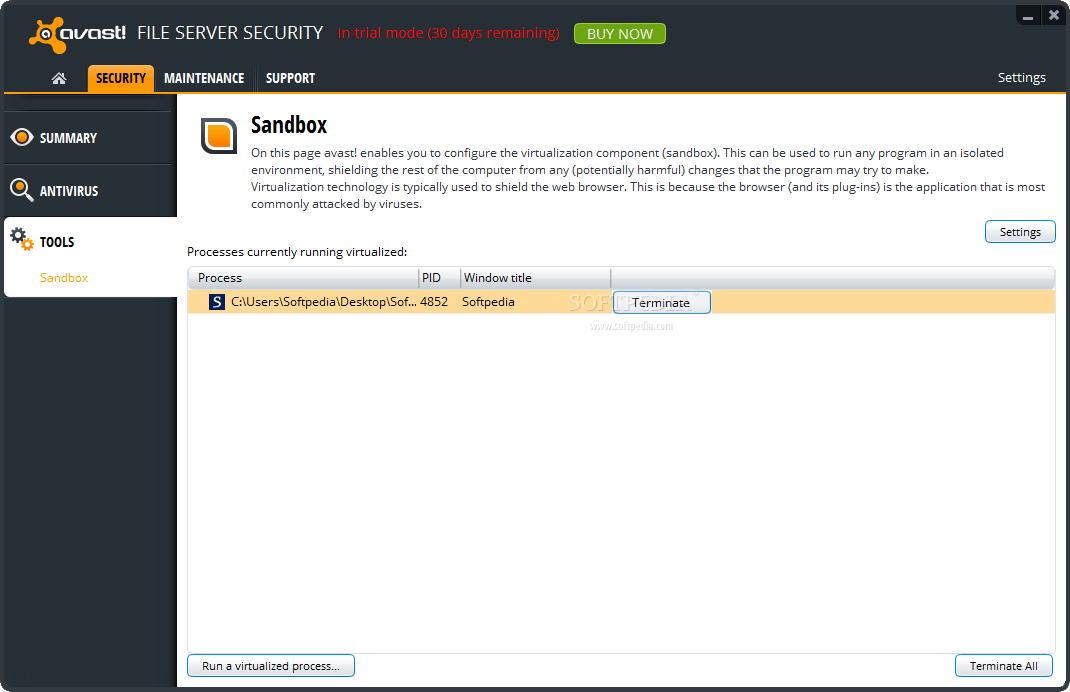Go to the Home icon tab
Viewport: 1070px width, 692px height.
[x=59, y=78]
